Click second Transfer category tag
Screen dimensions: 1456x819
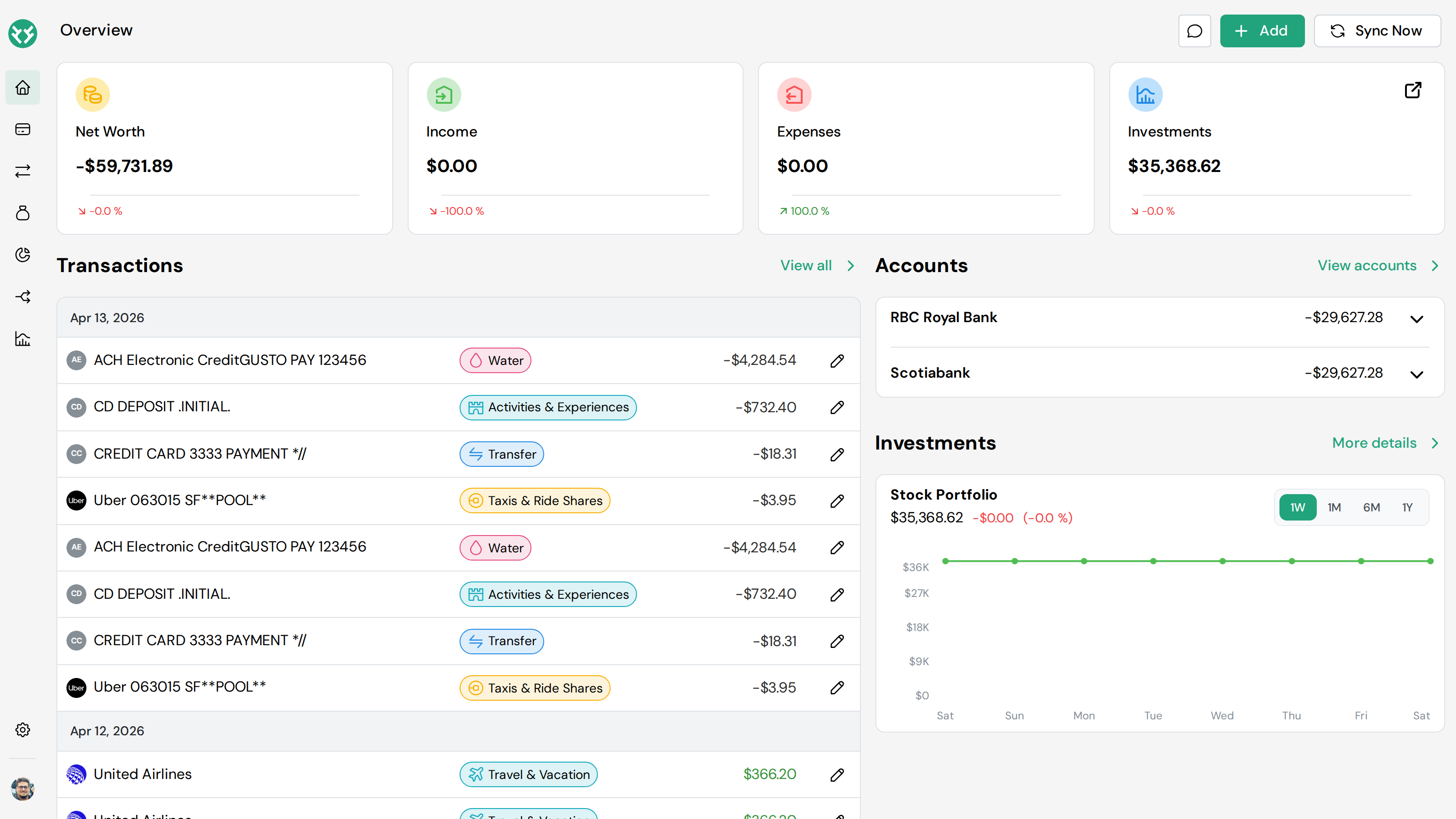point(501,642)
